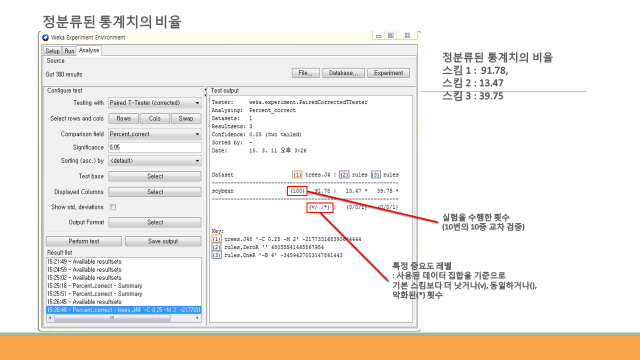Click Result list horizontal scrollbar thumb
This screenshot has width=640, height=360.
coord(112,318)
